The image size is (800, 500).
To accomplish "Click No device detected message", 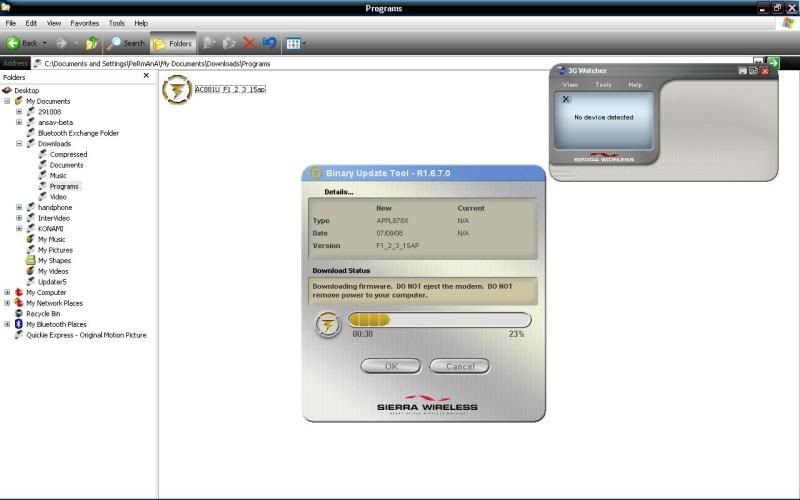I will click(x=604, y=117).
